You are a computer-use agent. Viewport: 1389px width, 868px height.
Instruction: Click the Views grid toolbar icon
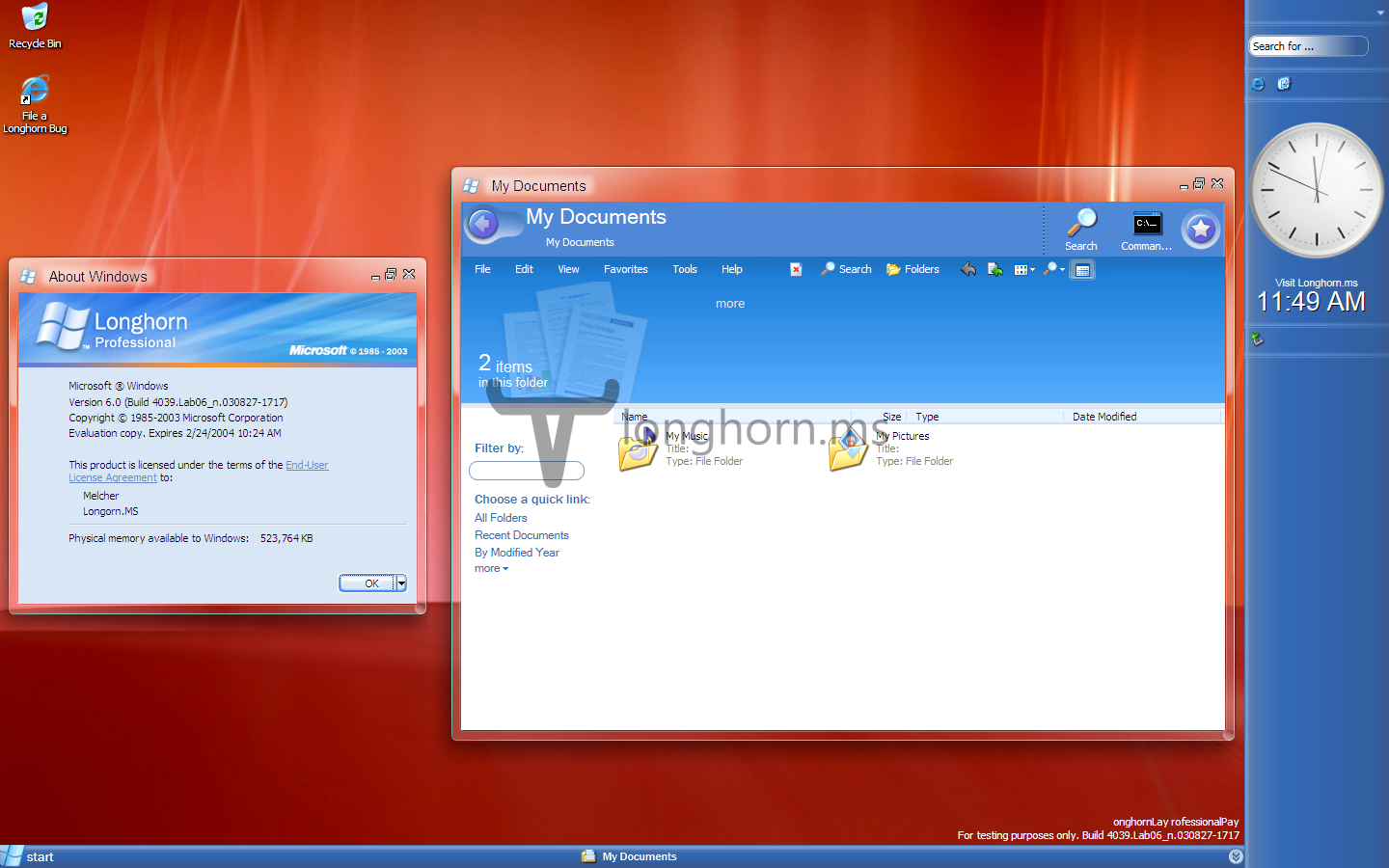click(1021, 270)
